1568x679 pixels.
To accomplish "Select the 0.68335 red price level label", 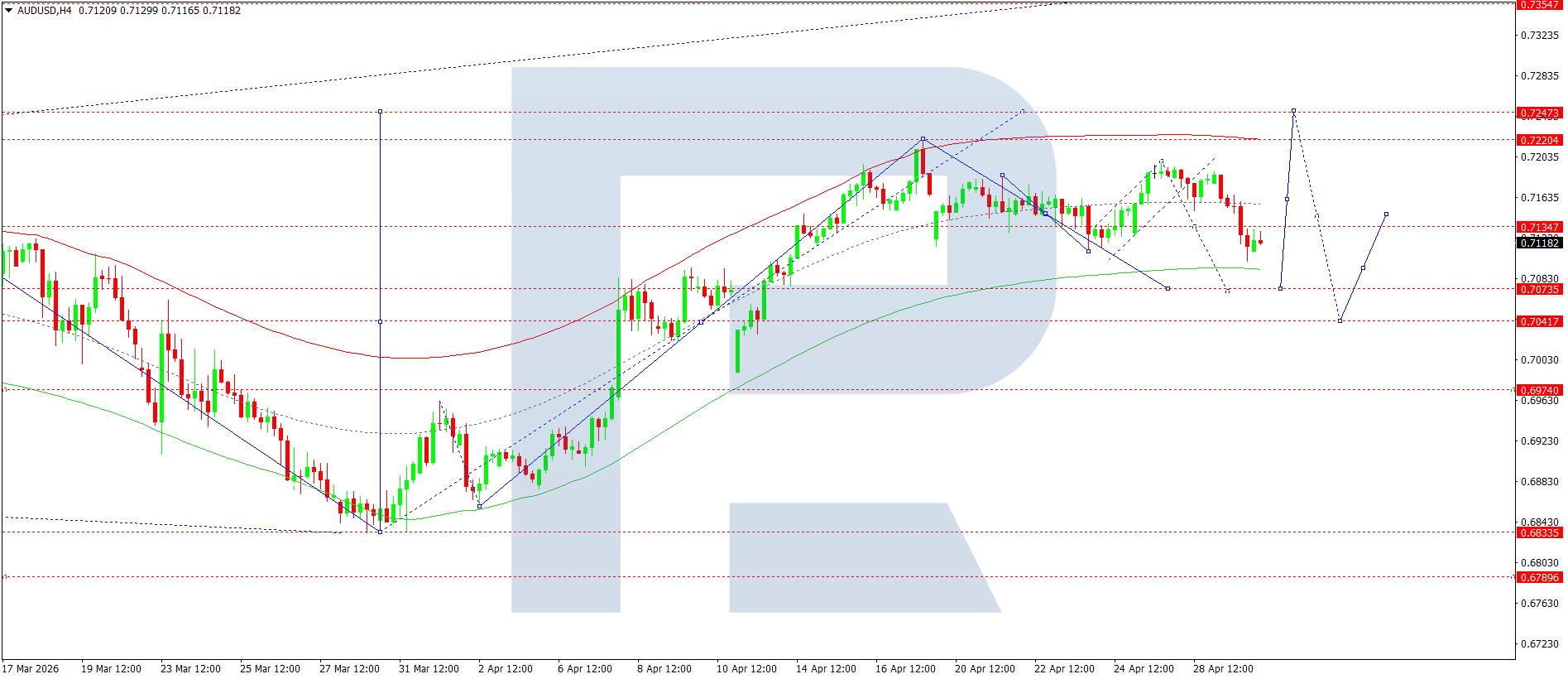I will click(1539, 532).
